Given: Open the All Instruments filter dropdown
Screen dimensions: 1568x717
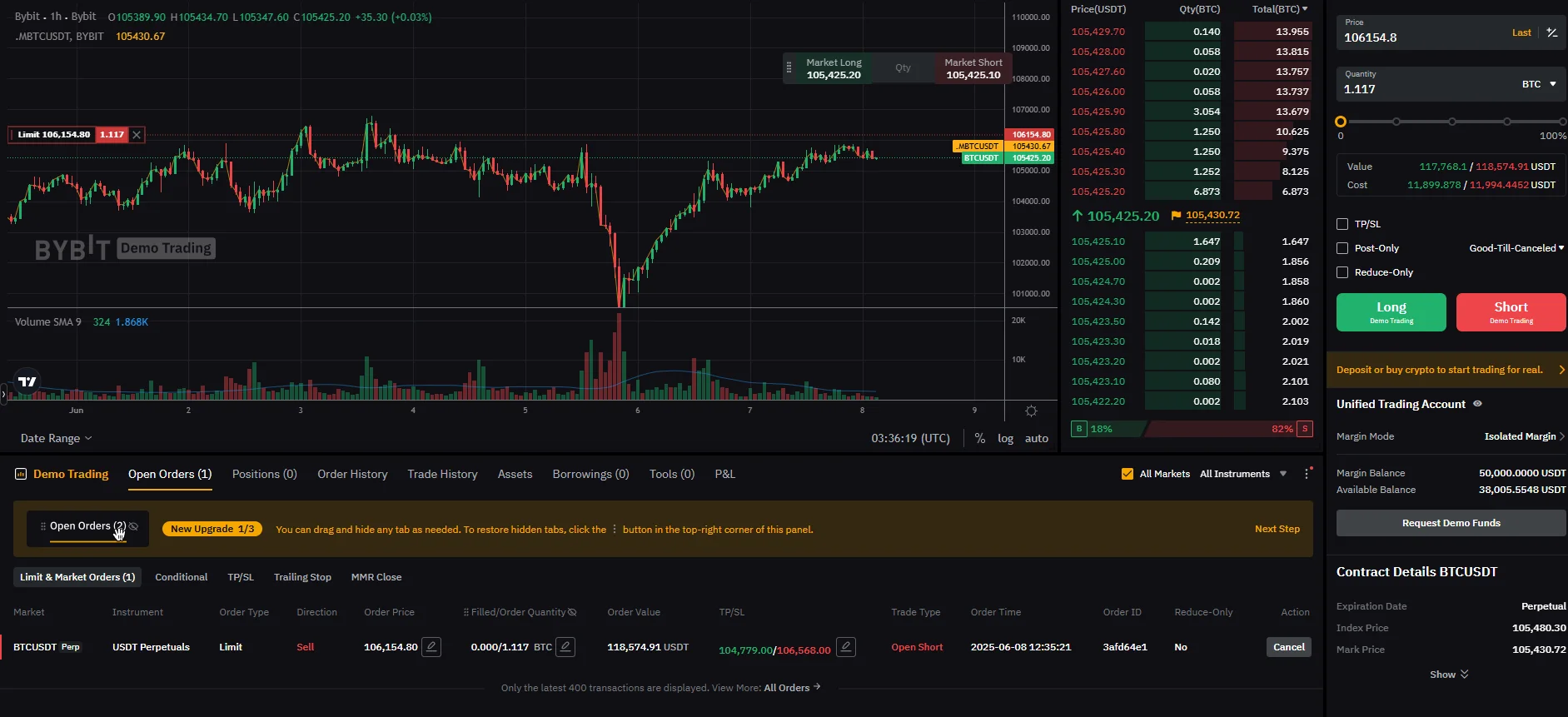Looking at the screenshot, I should 1243,474.
